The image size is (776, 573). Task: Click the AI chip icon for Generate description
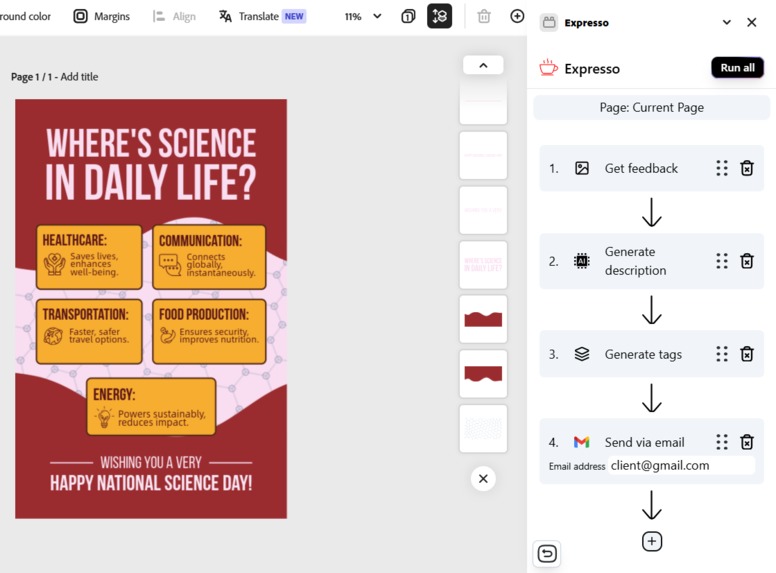[x=582, y=261]
